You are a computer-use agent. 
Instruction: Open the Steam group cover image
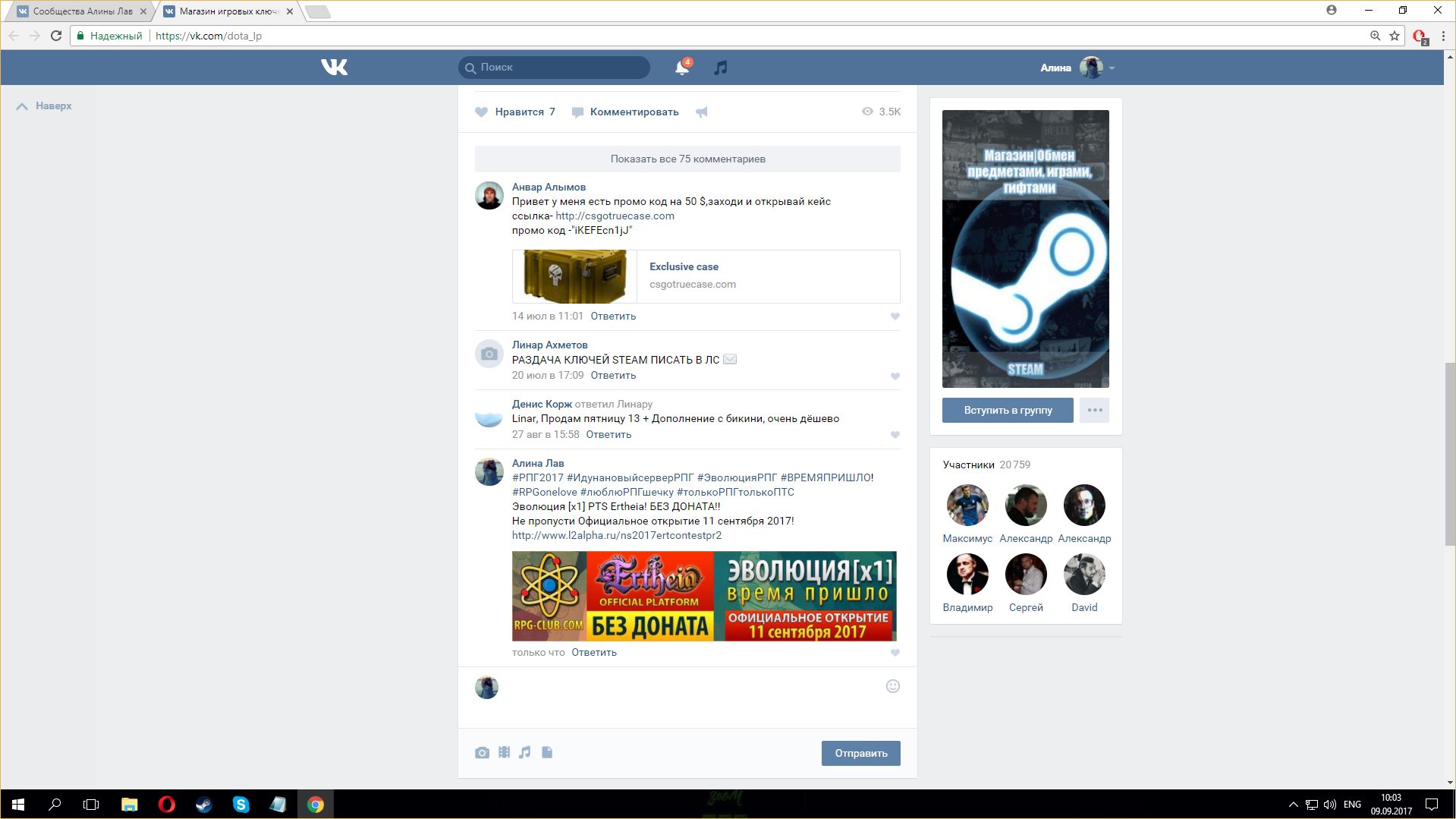(x=1025, y=249)
